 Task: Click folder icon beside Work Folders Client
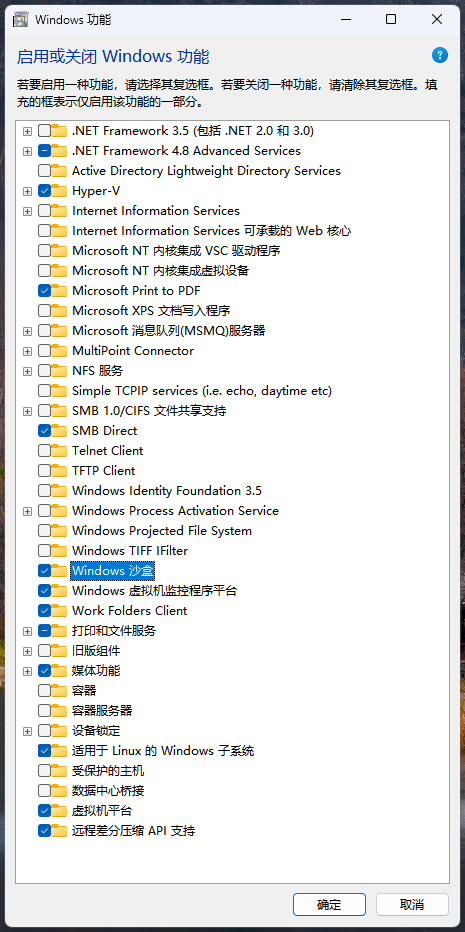pyautogui.click(x=59, y=610)
